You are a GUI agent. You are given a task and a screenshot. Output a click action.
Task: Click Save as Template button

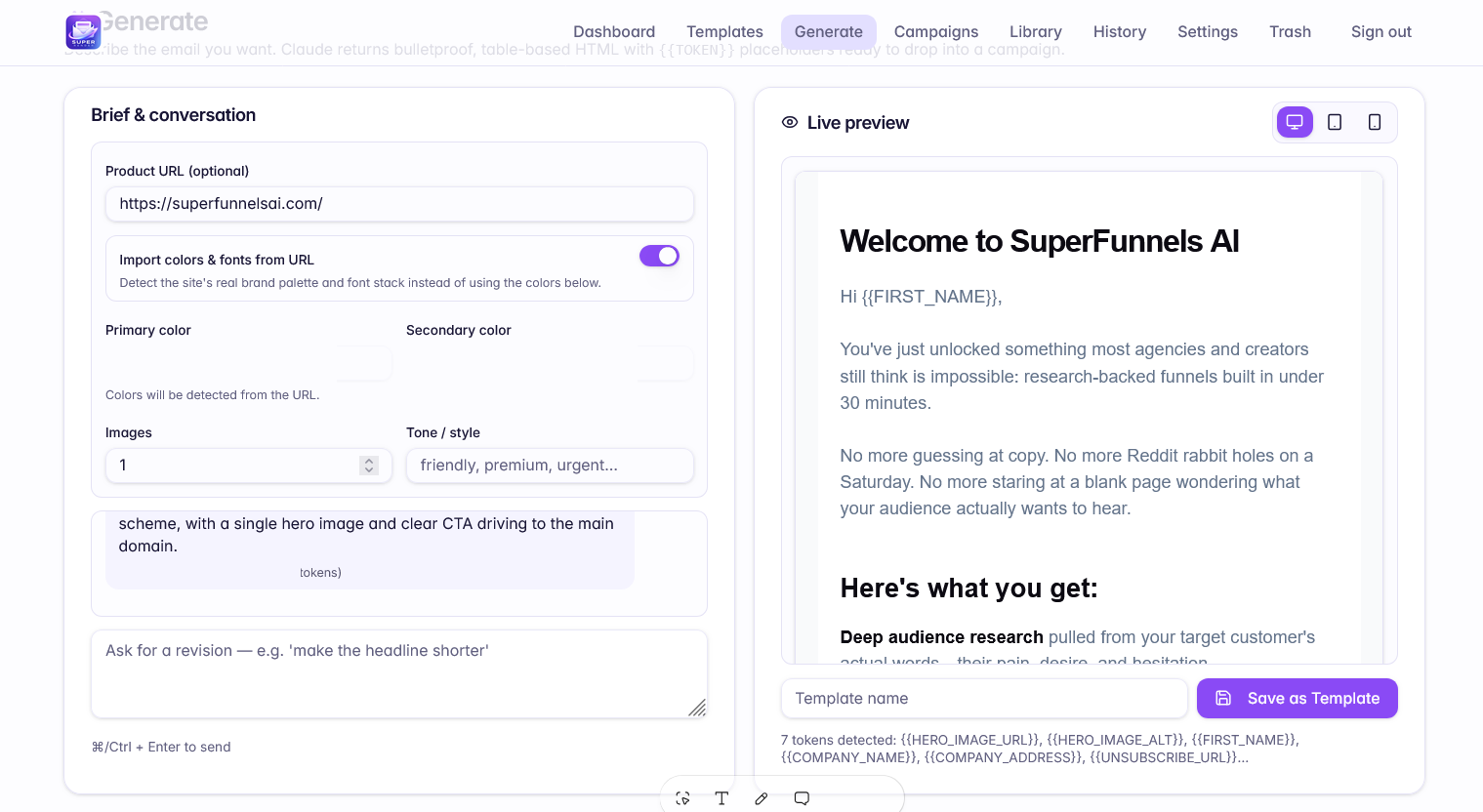(x=1298, y=699)
